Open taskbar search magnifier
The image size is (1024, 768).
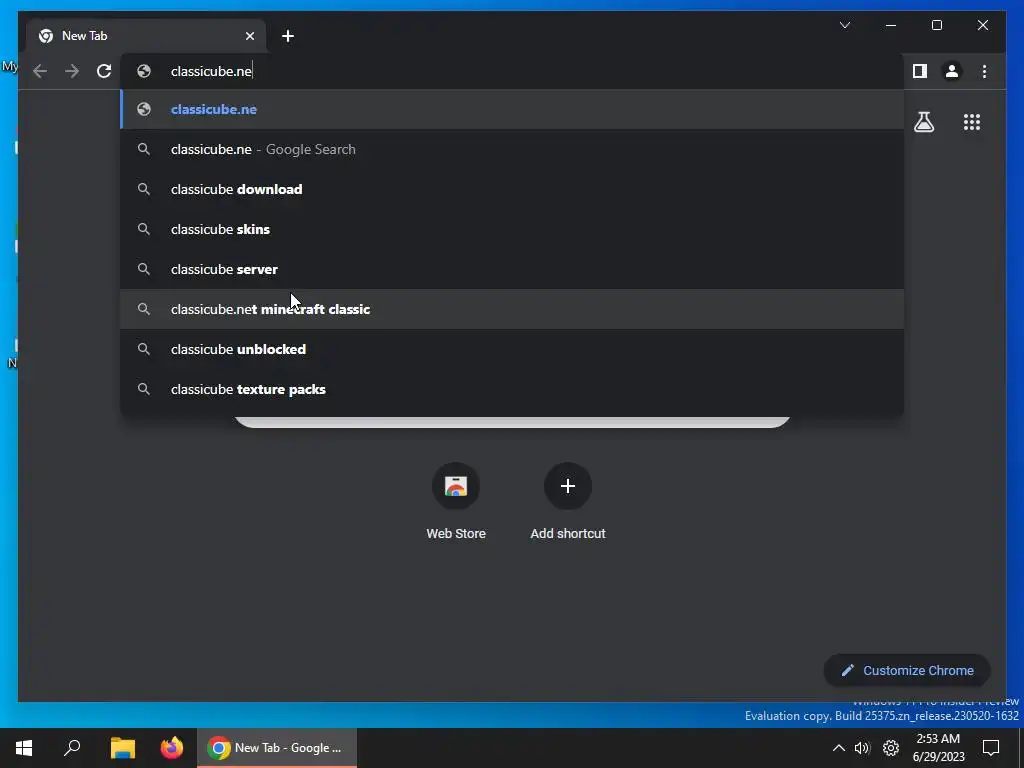coord(72,748)
